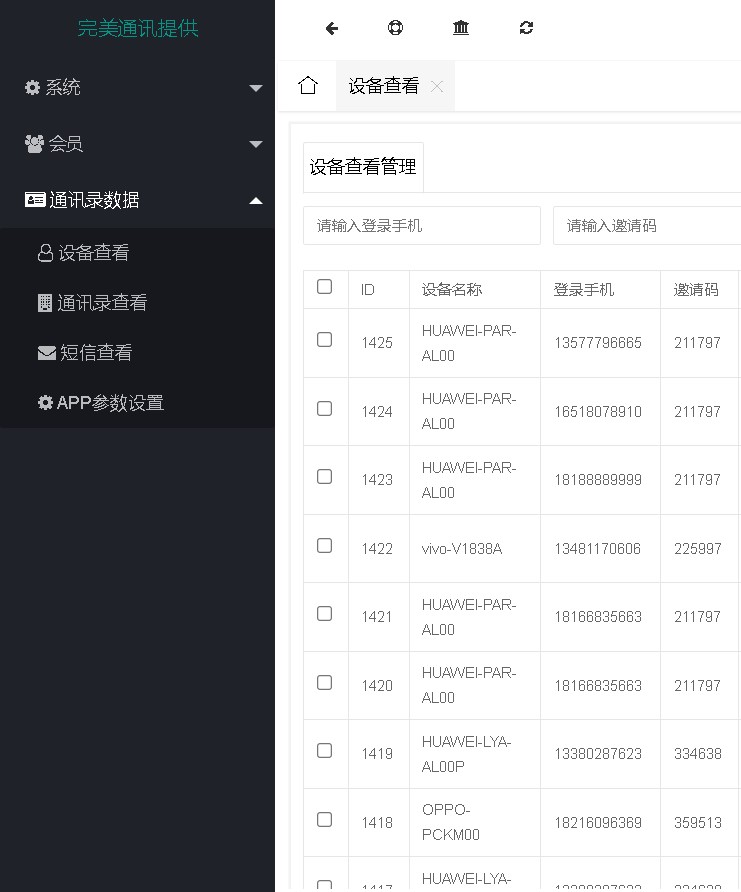Click phone number 18188889999

598,480
